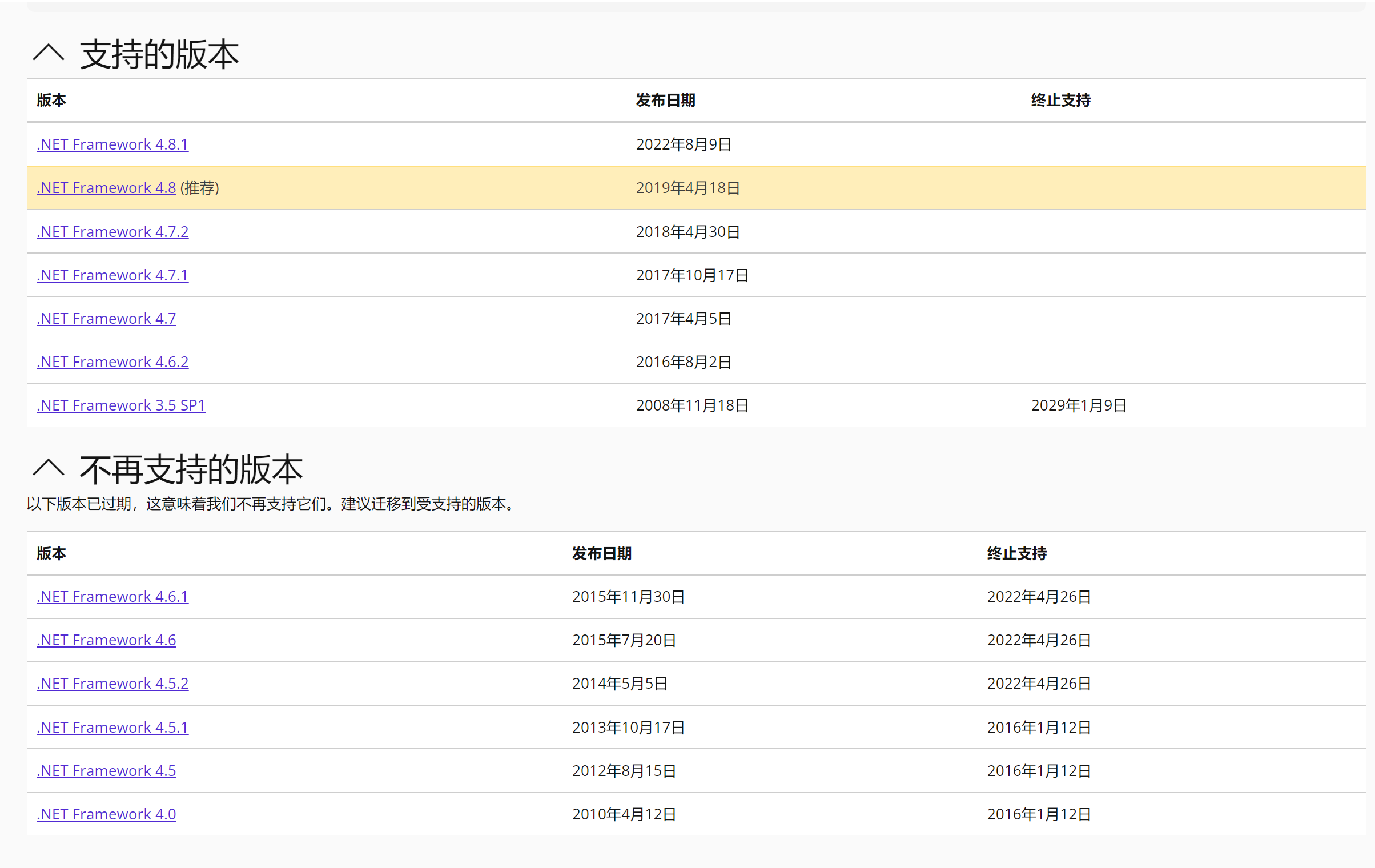Open the .NET Framework 4.0 link

coord(106,814)
